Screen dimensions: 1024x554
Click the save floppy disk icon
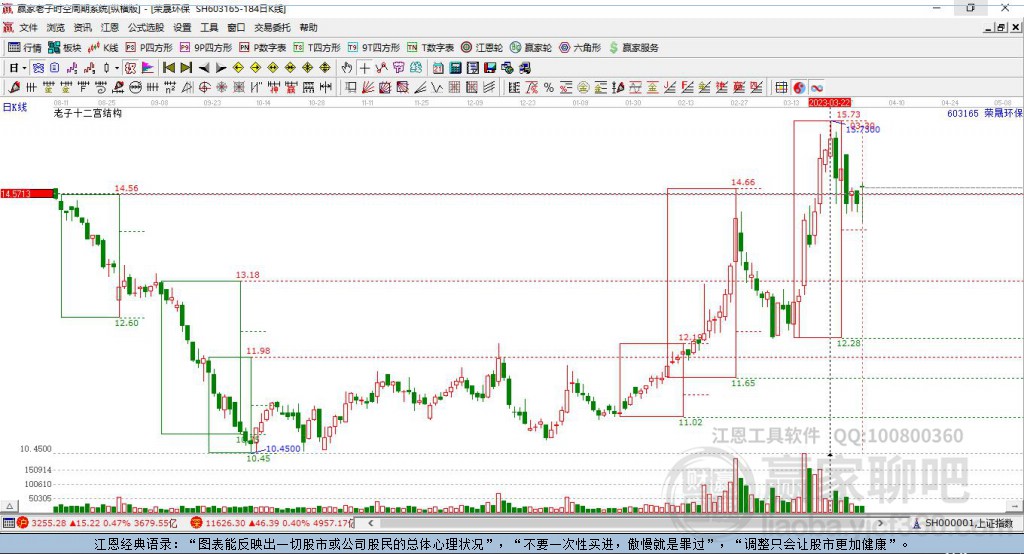(490, 68)
